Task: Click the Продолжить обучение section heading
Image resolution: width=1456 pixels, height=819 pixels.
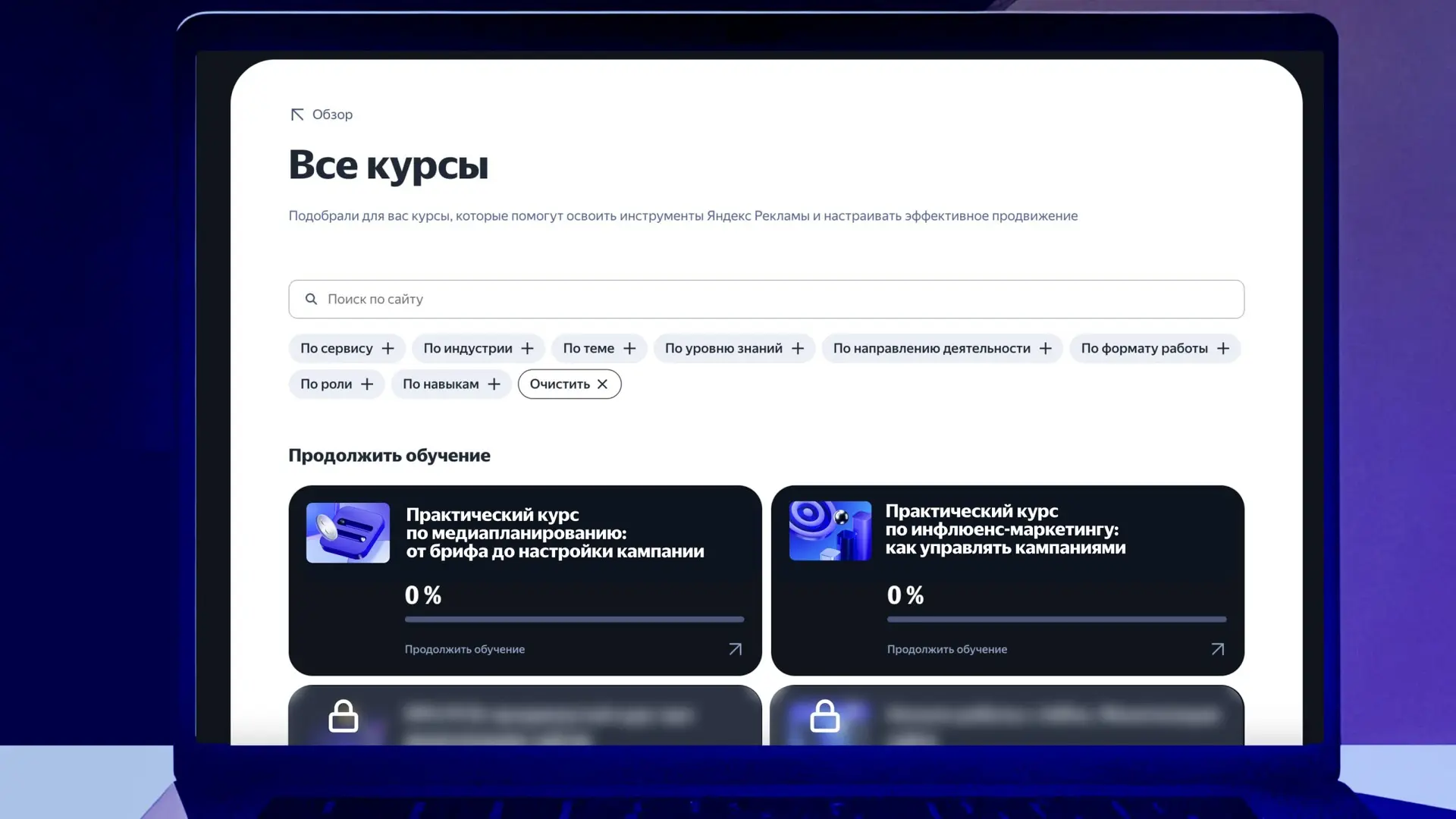Action: tap(389, 455)
